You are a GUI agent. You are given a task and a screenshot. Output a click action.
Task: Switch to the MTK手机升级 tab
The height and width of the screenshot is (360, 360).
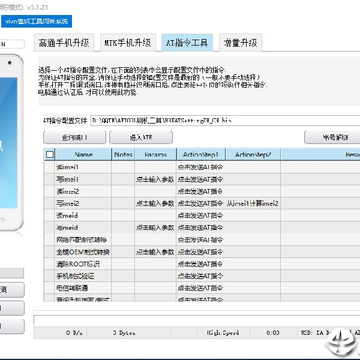[128, 43]
